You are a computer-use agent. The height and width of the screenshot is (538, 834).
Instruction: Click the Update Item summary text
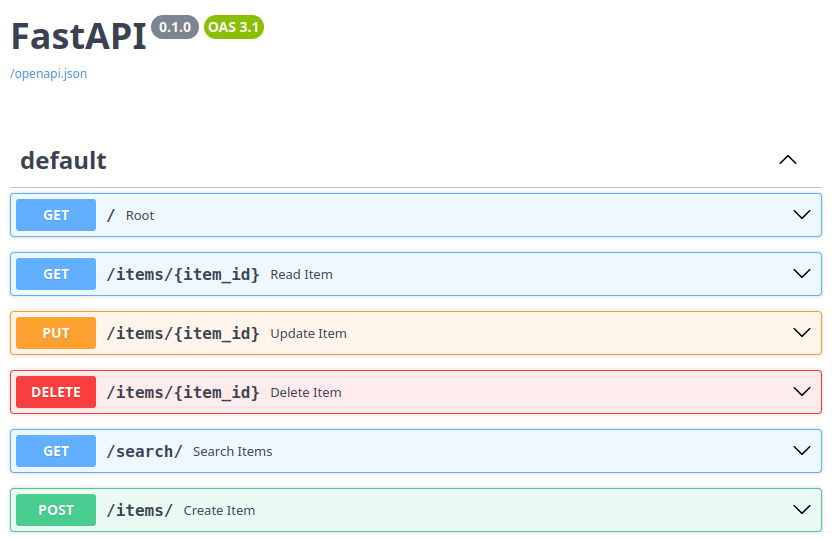308,334
